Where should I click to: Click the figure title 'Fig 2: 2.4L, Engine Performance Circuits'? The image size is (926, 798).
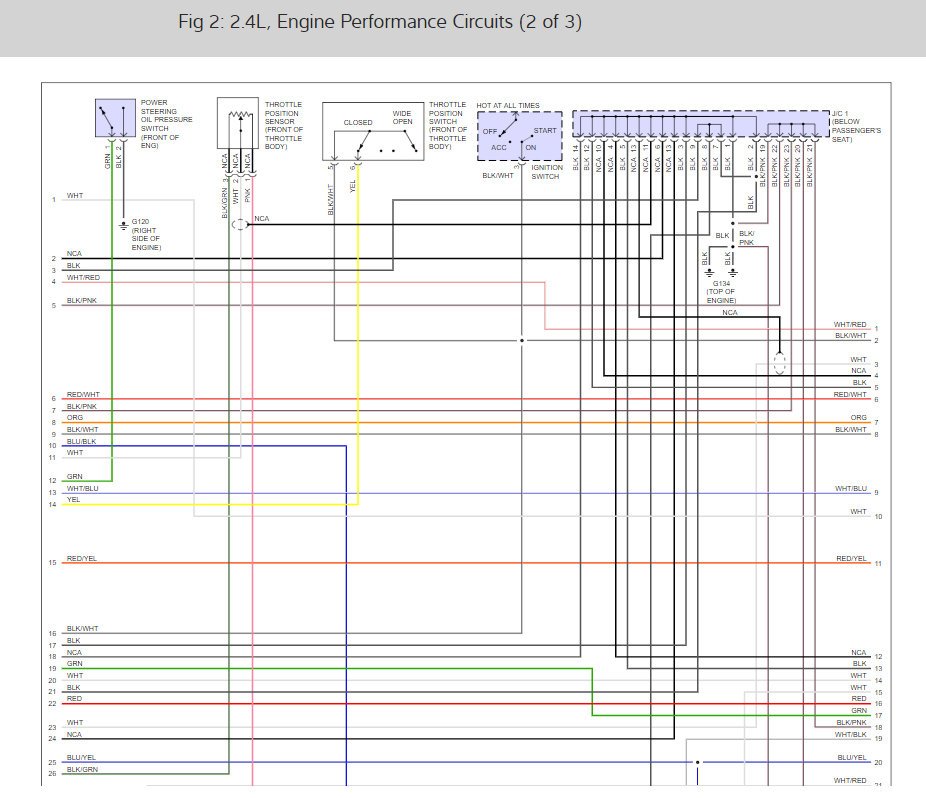tap(380, 22)
